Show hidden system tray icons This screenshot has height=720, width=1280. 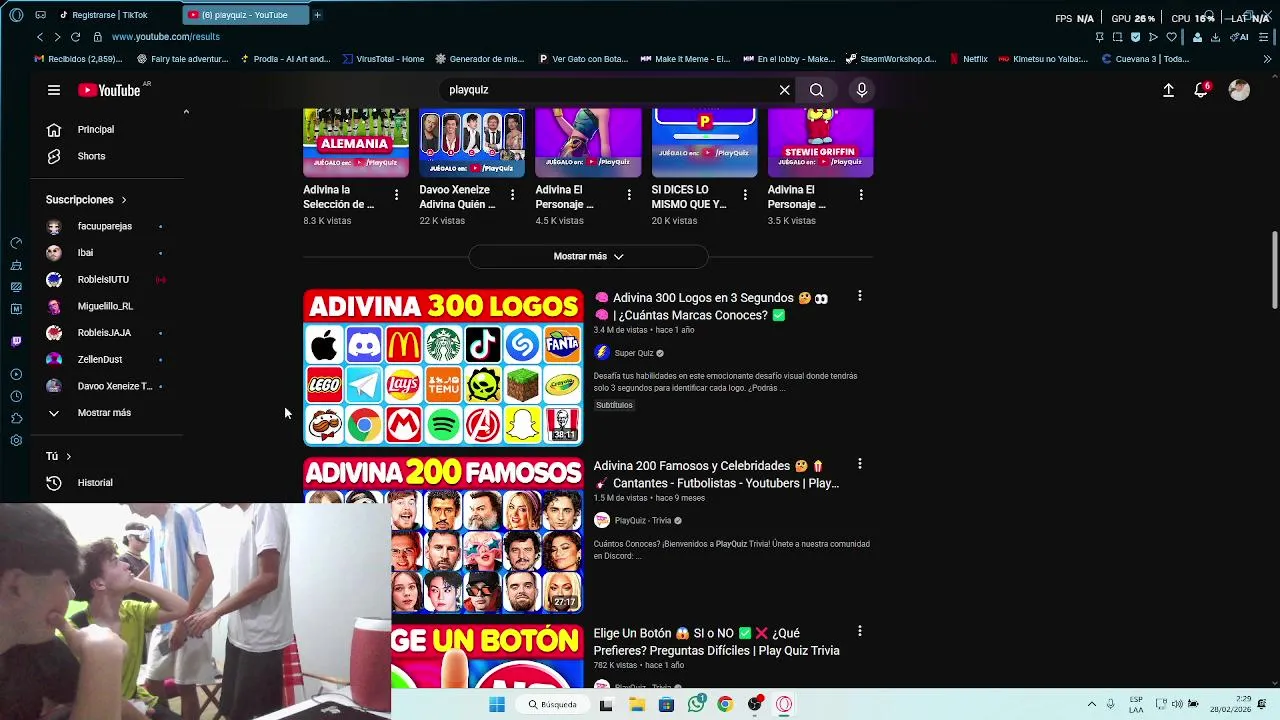click(1092, 704)
